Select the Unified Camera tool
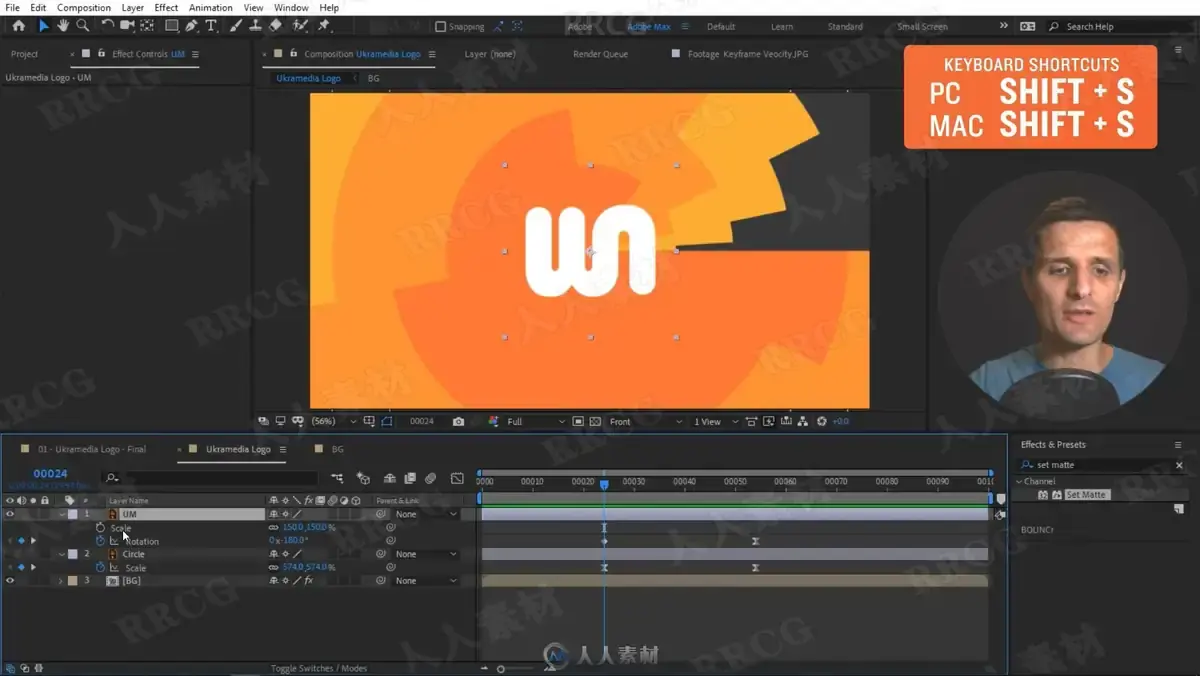 pos(127,26)
